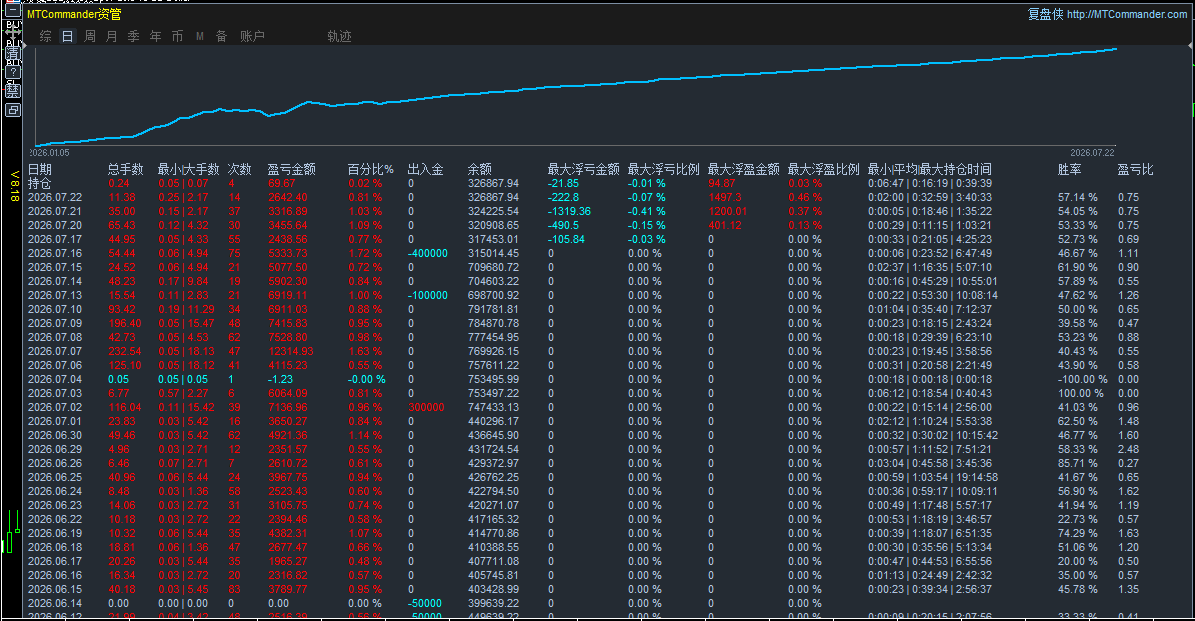Image resolution: width=1195 pixels, height=621 pixels.
Task: Click the 轨迹 track button
Action: 339,36
